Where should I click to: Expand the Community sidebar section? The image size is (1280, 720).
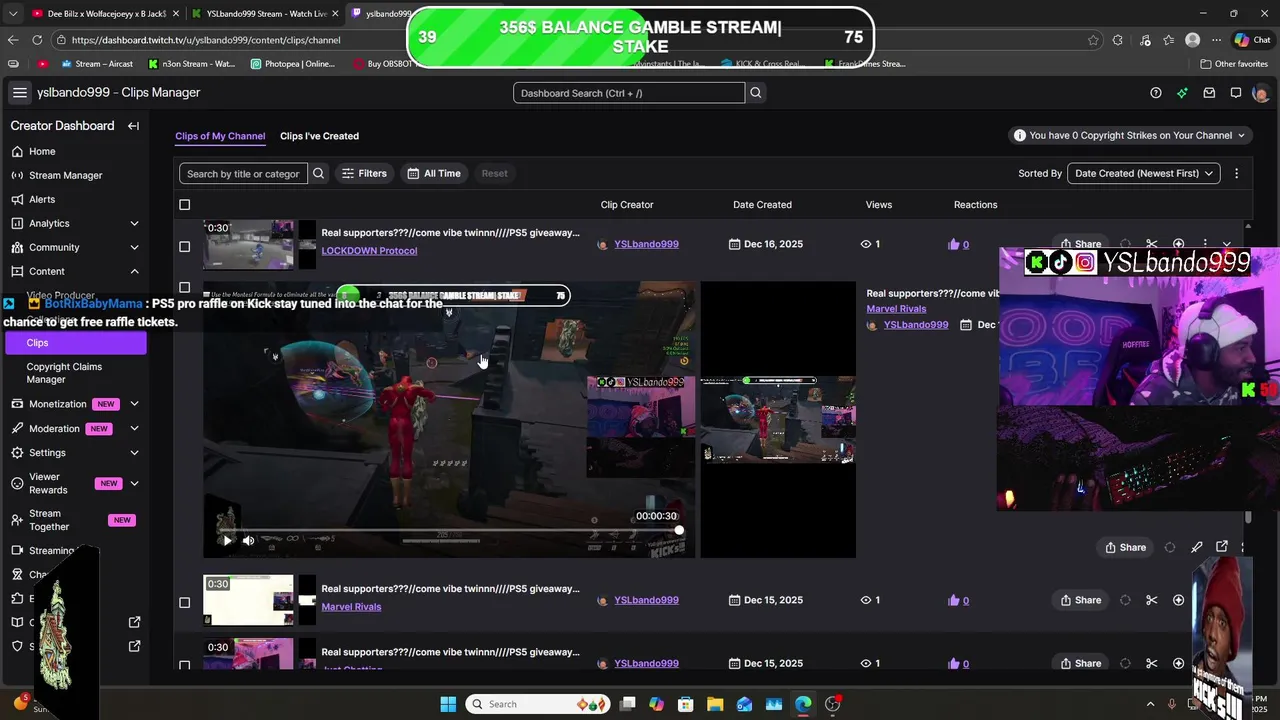(134, 247)
